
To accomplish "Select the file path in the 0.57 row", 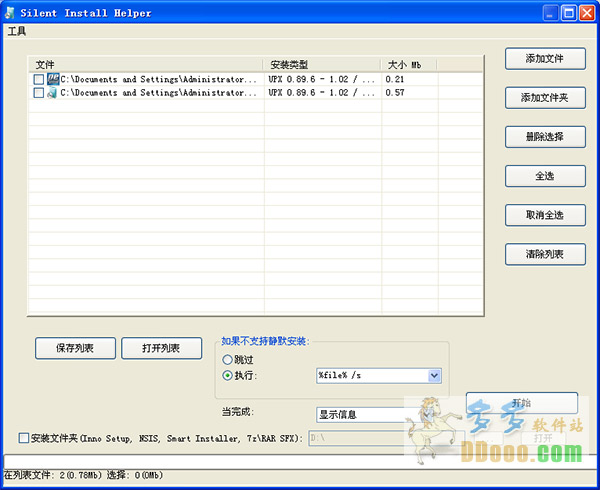I will click(x=159, y=93).
